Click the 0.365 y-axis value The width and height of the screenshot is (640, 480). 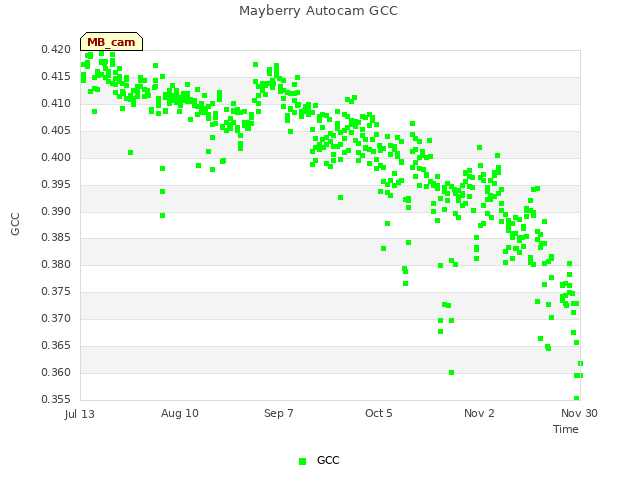[x=56, y=345]
